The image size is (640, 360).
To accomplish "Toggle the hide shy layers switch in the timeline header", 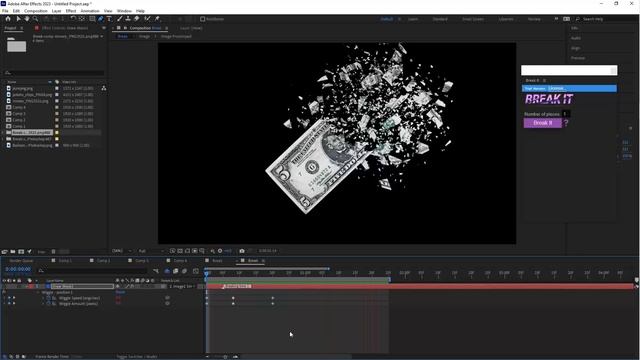I will [x=167, y=271].
